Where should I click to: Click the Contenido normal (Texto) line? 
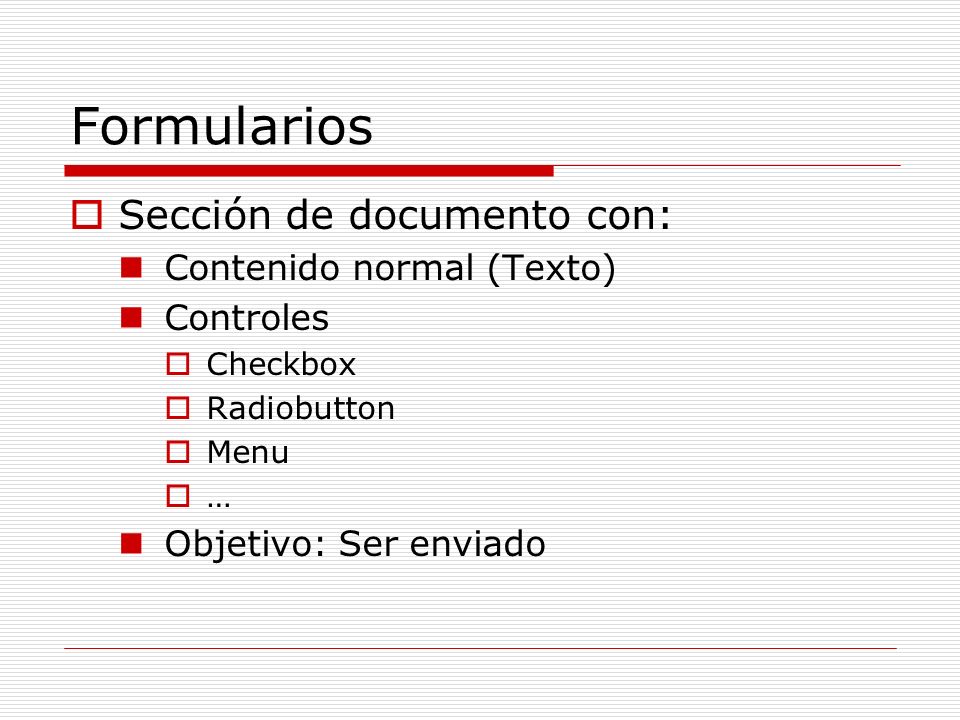390,268
